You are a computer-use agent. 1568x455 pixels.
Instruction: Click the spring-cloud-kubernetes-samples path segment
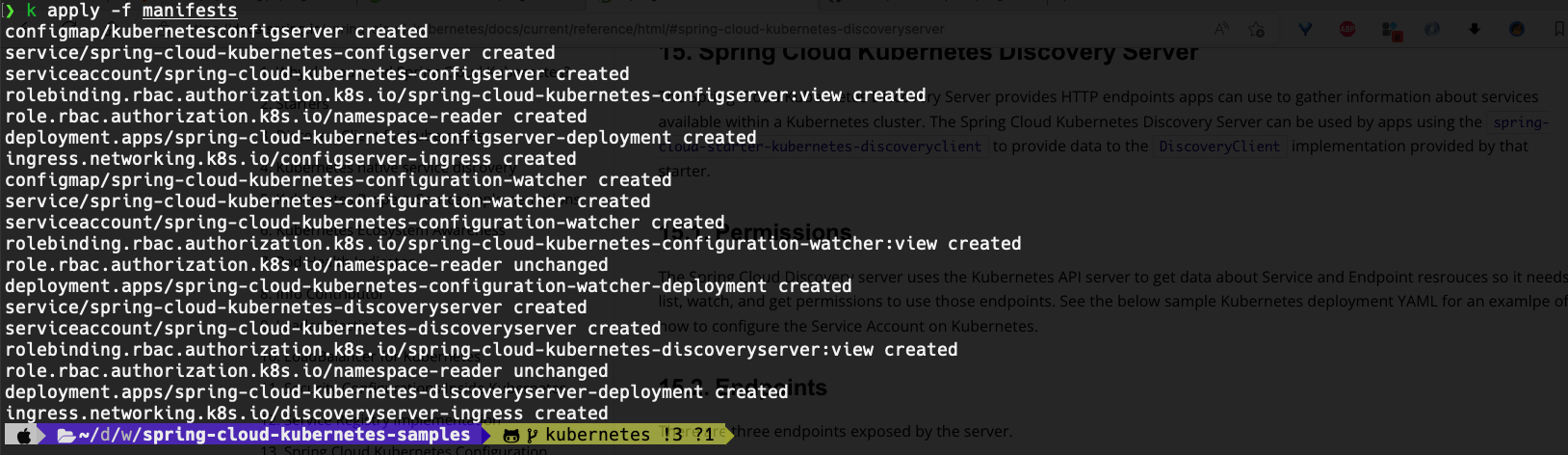pyautogui.click(x=306, y=435)
